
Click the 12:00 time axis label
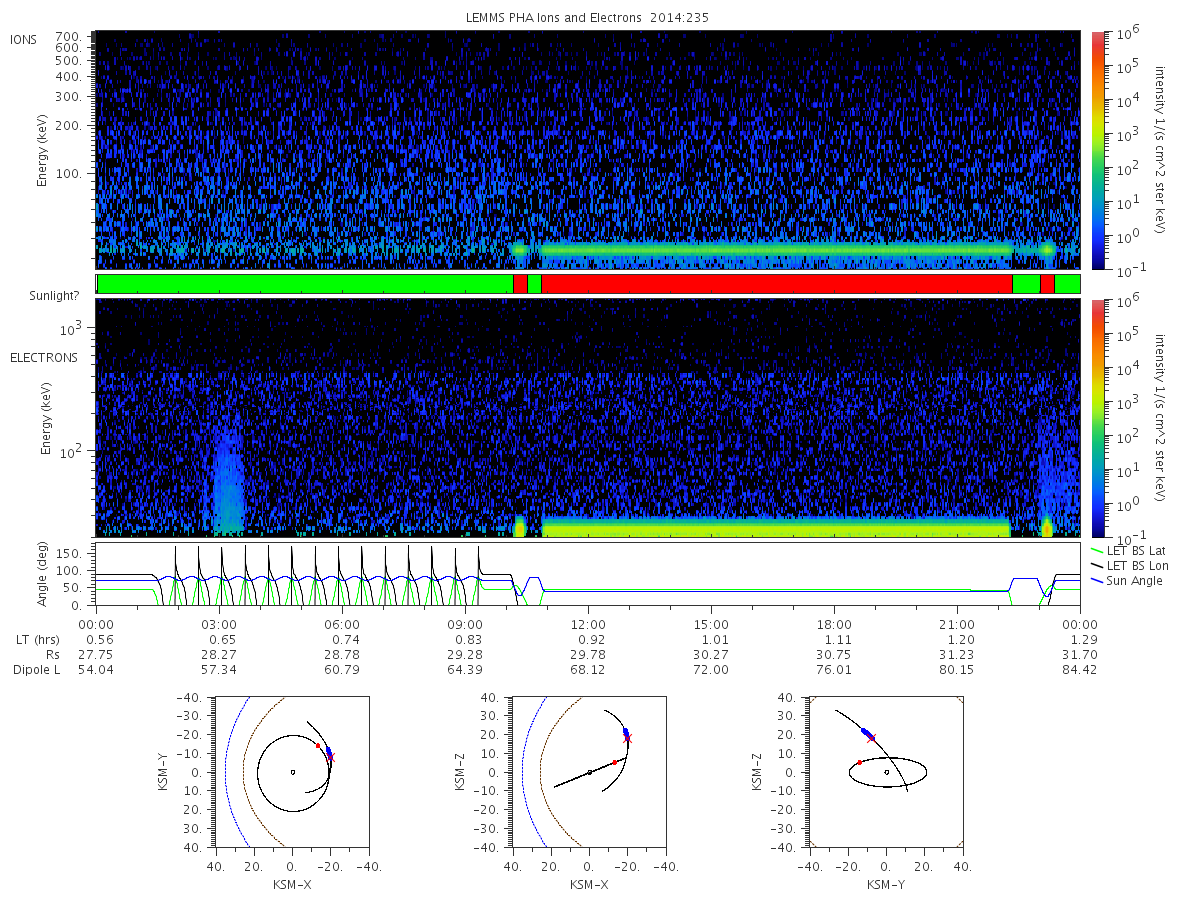click(x=588, y=623)
